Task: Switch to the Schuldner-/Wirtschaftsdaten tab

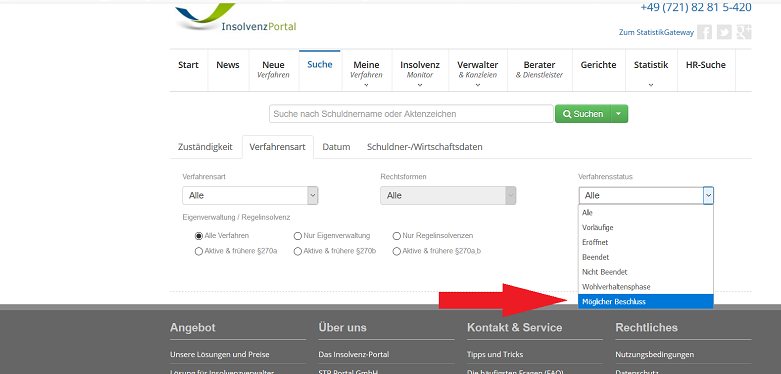Action: [424, 147]
